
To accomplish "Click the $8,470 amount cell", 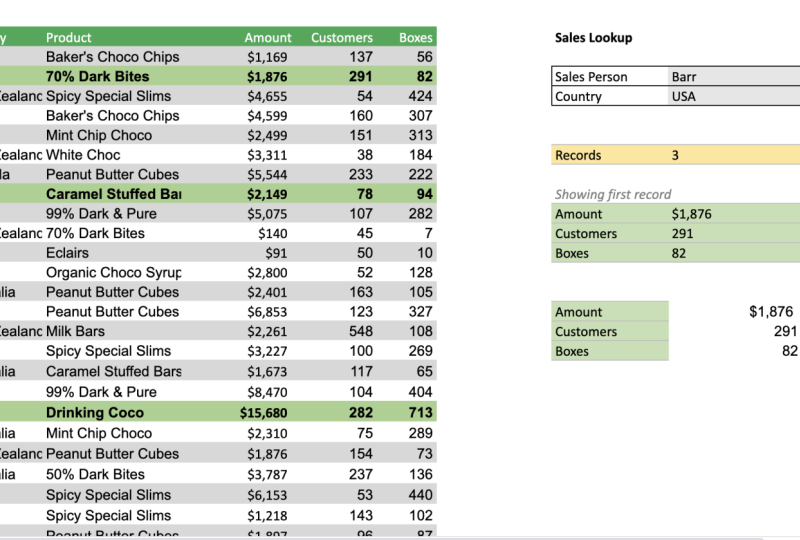I will tap(267, 392).
